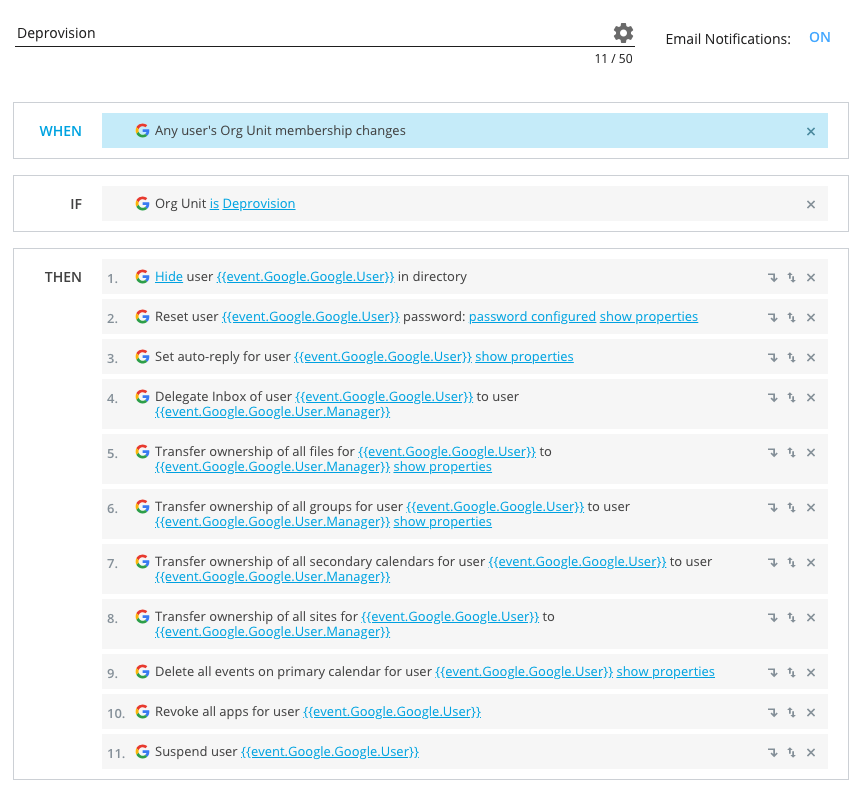Click insert-below arrow on step 7
Screen dimensions: 861x792
coord(772,562)
